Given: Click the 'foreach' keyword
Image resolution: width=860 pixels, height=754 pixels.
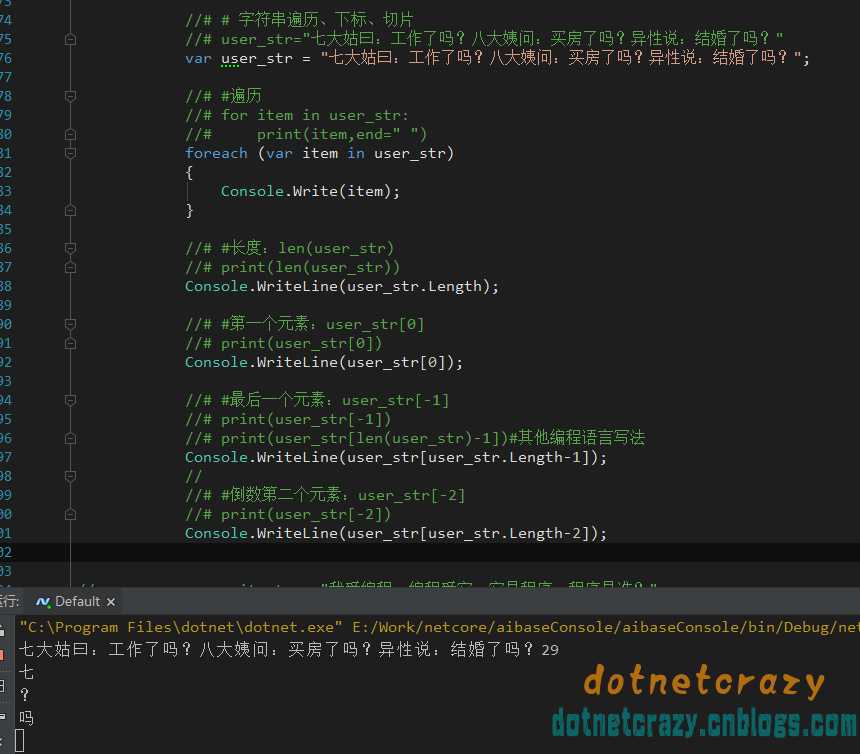Looking at the screenshot, I should [216, 153].
